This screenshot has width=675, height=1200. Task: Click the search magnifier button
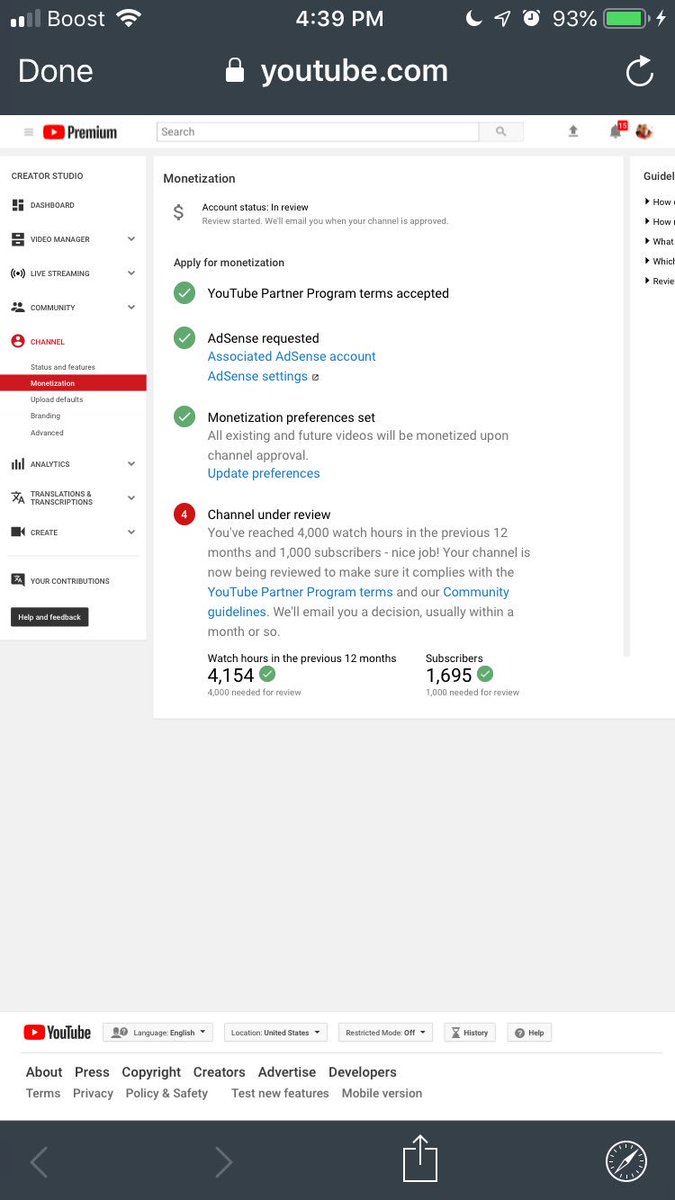tap(501, 132)
